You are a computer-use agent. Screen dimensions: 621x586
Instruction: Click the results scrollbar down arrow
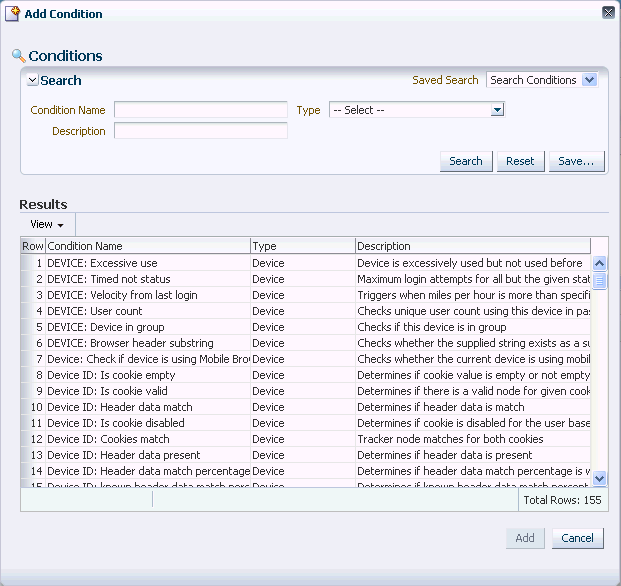(600, 478)
